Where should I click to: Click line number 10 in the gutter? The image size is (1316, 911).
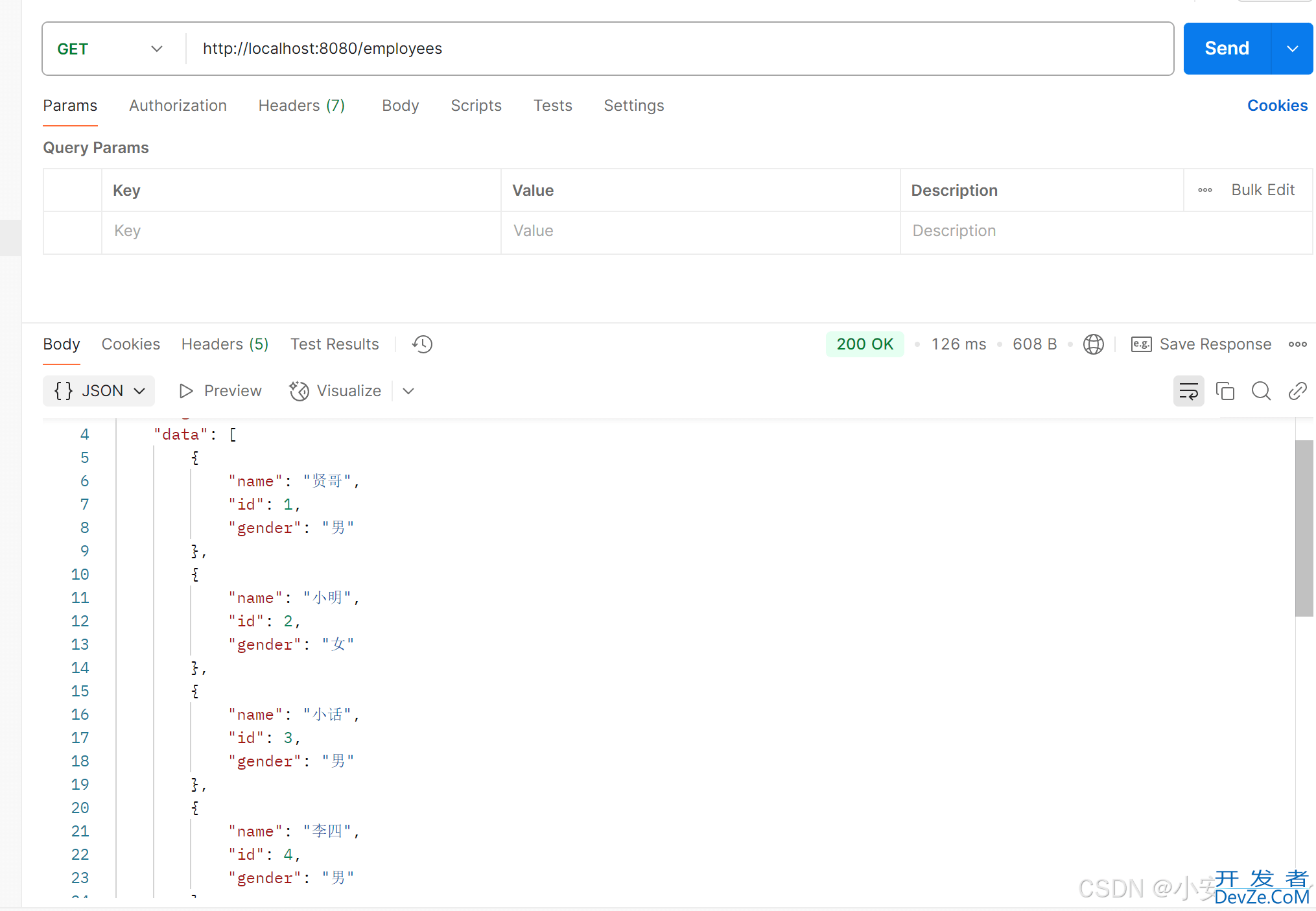80,574
